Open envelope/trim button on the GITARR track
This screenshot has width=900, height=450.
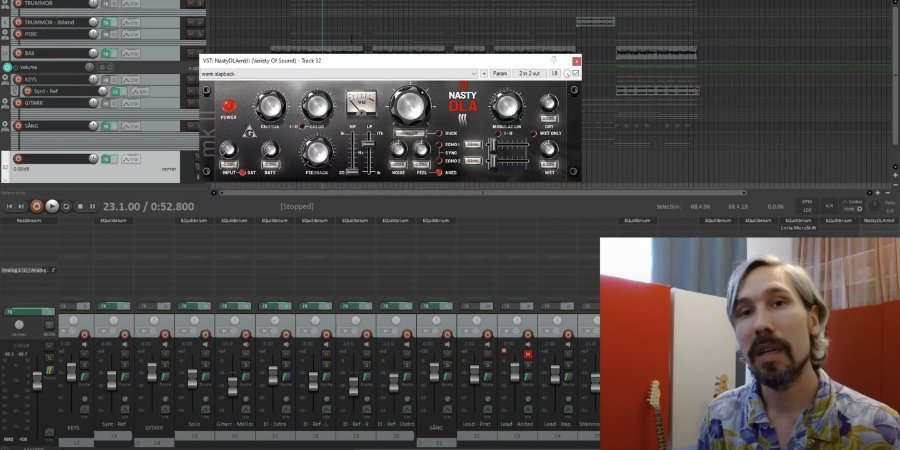130,103
